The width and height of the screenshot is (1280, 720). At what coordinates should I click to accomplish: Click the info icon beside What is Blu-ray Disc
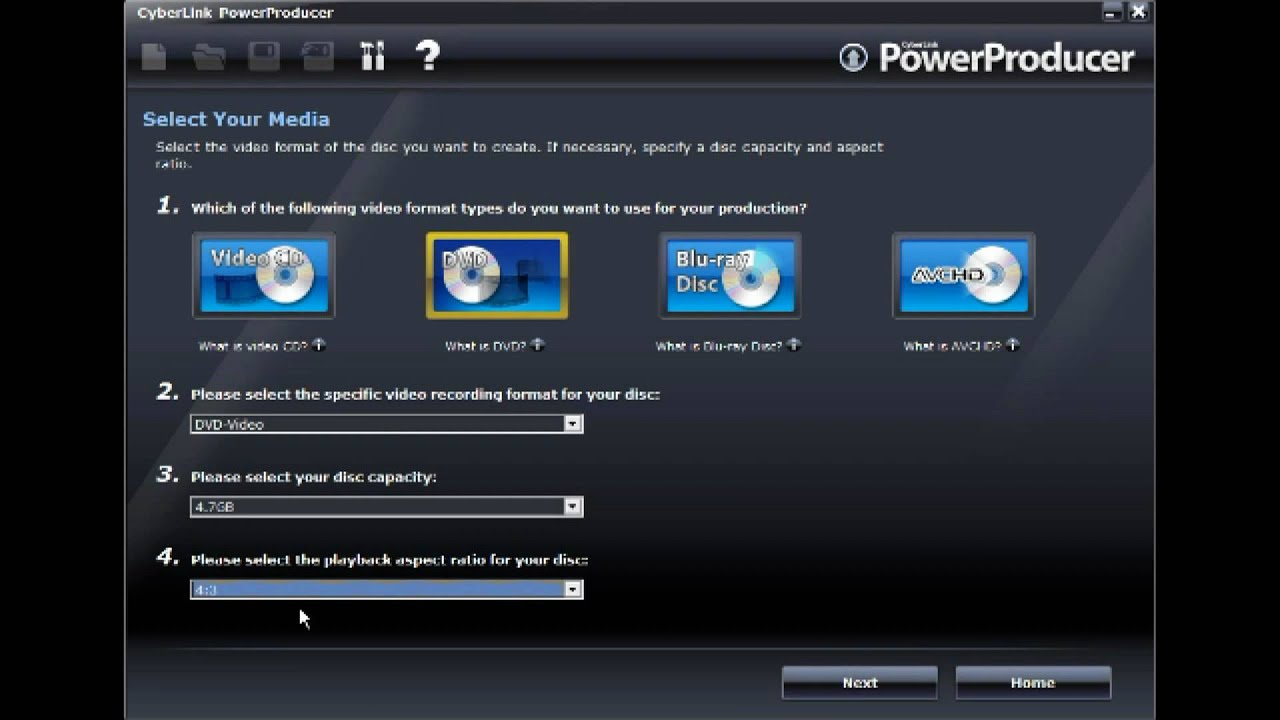point(794,345)
